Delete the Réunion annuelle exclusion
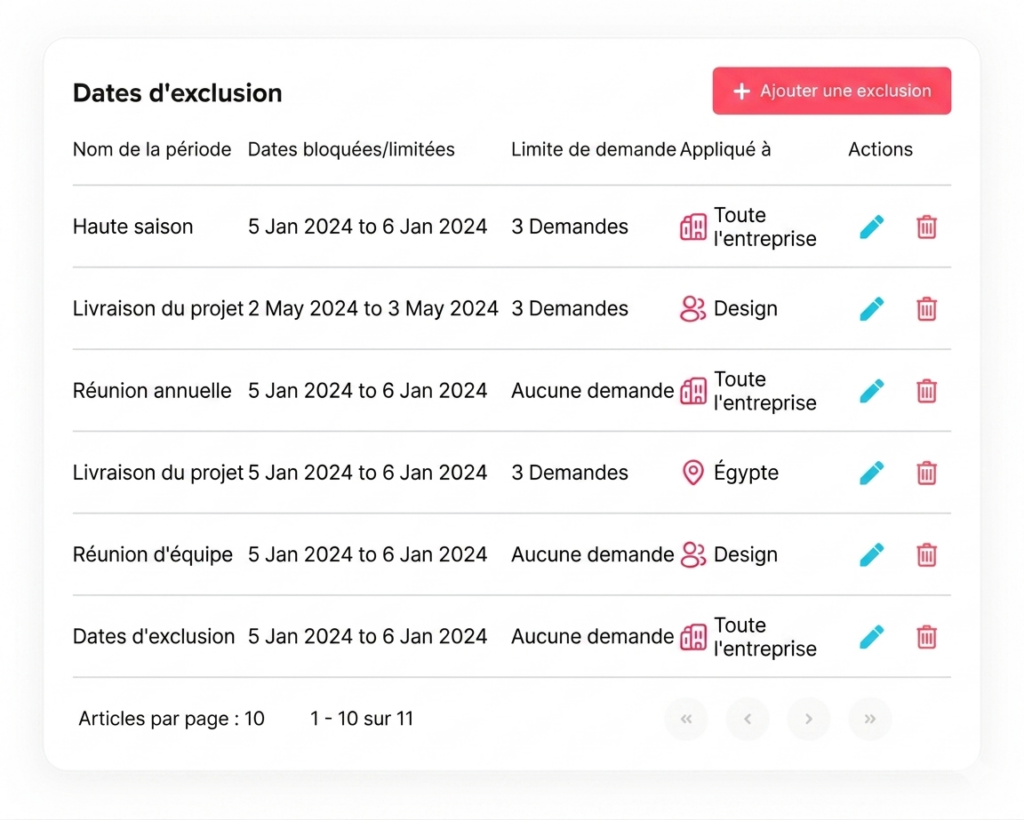The image size is (1024, 820). [927, 391]
